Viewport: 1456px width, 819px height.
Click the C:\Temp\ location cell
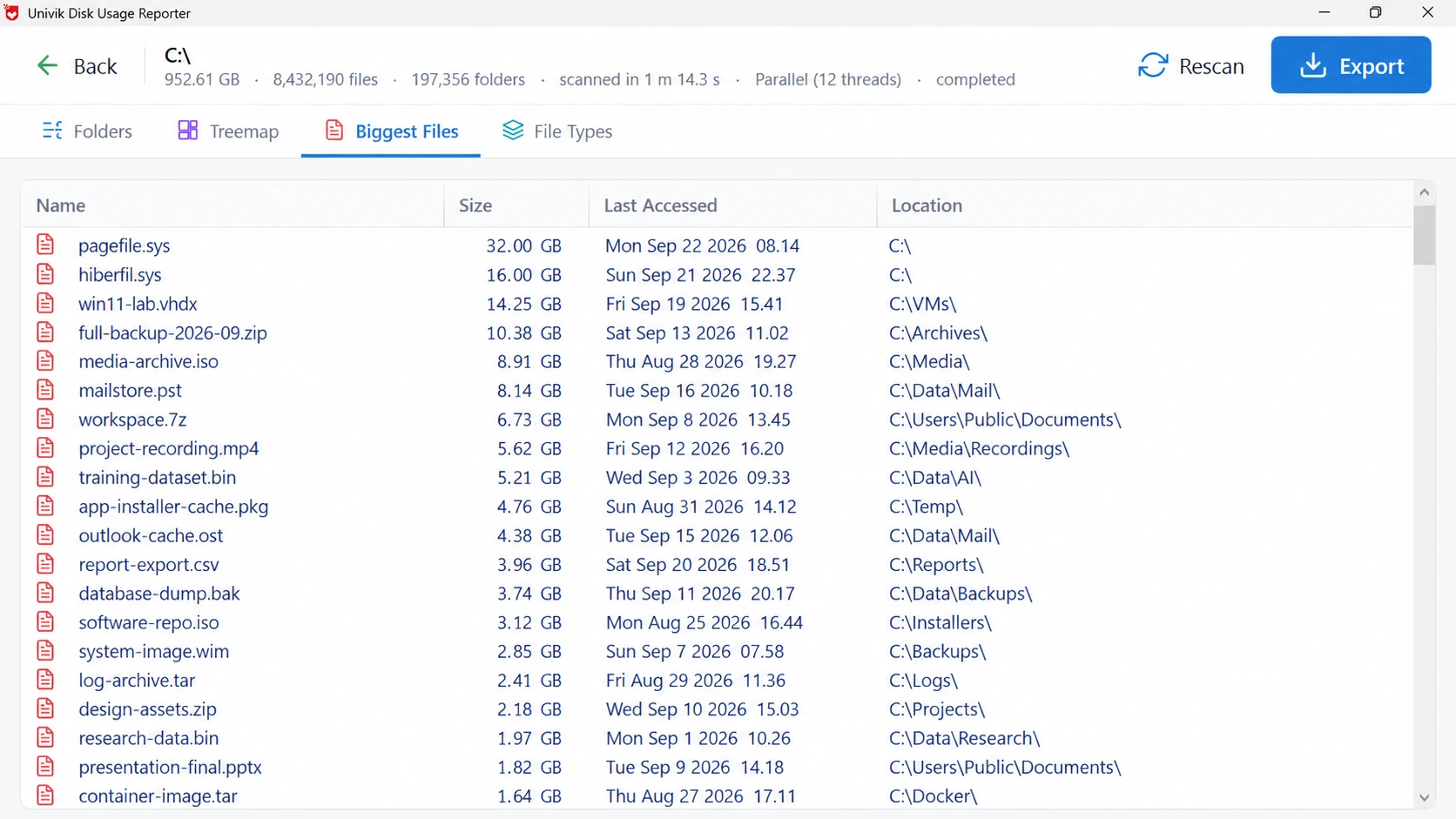point(926,507)
